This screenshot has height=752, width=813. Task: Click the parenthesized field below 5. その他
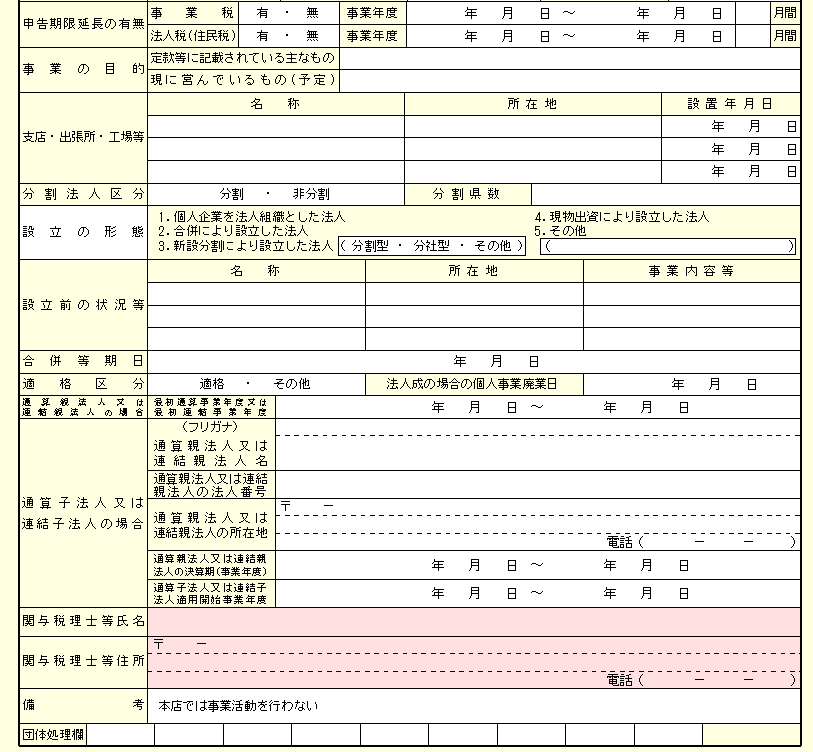click(668, 246)
